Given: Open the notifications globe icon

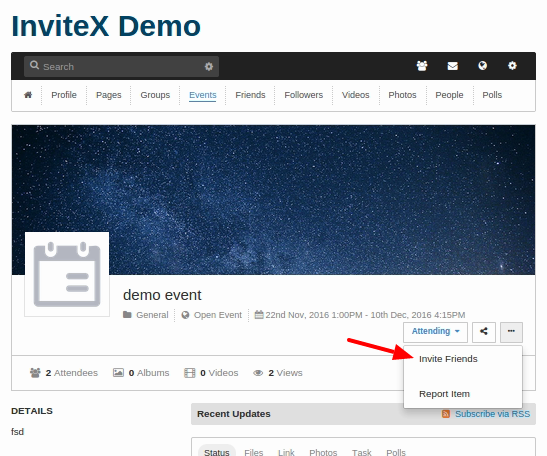Looking at the screenshot, I should (482, 66).
